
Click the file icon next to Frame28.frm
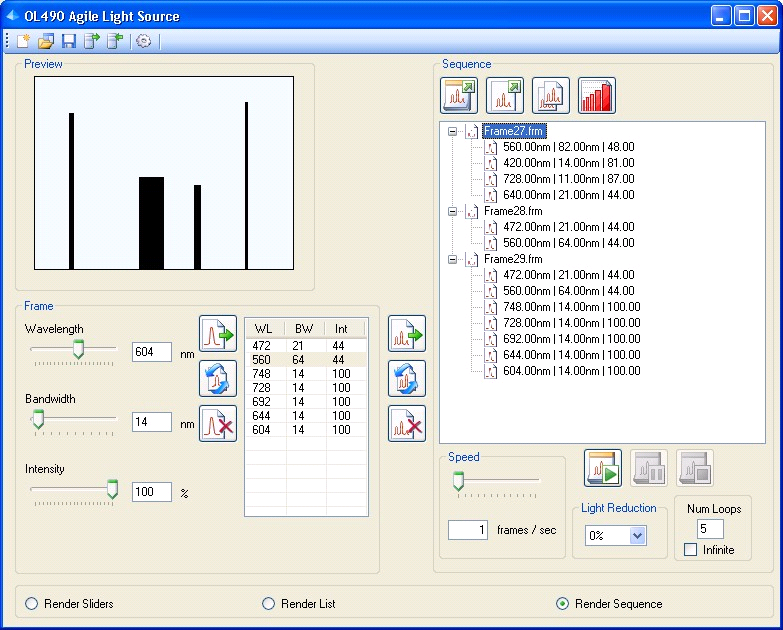point(472,211)
